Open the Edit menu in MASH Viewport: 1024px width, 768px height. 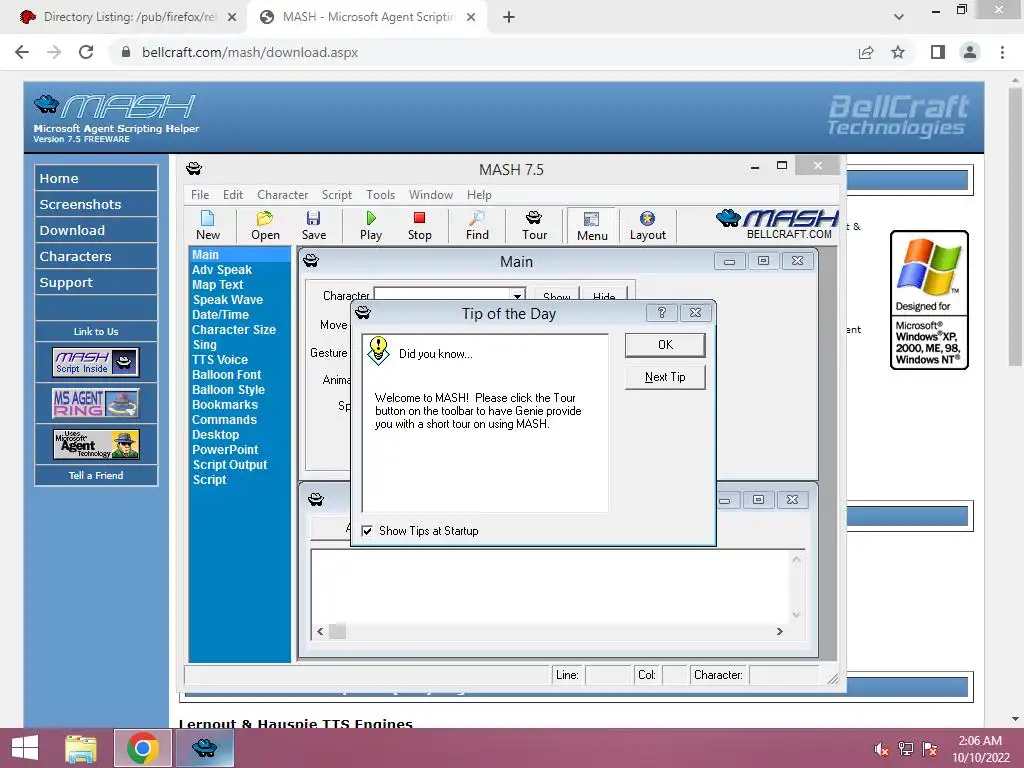tap(232, 195)
